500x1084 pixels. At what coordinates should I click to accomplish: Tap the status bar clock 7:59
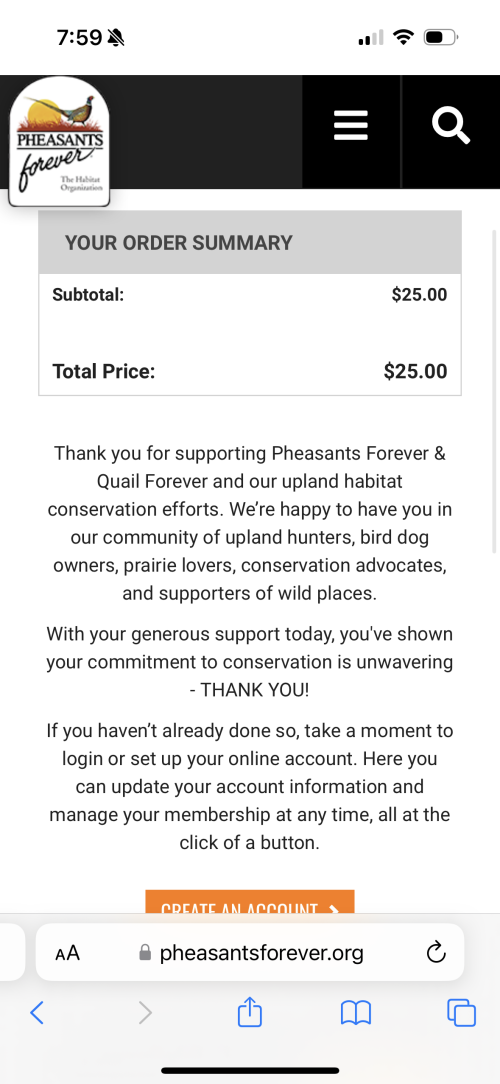(80, 37)
